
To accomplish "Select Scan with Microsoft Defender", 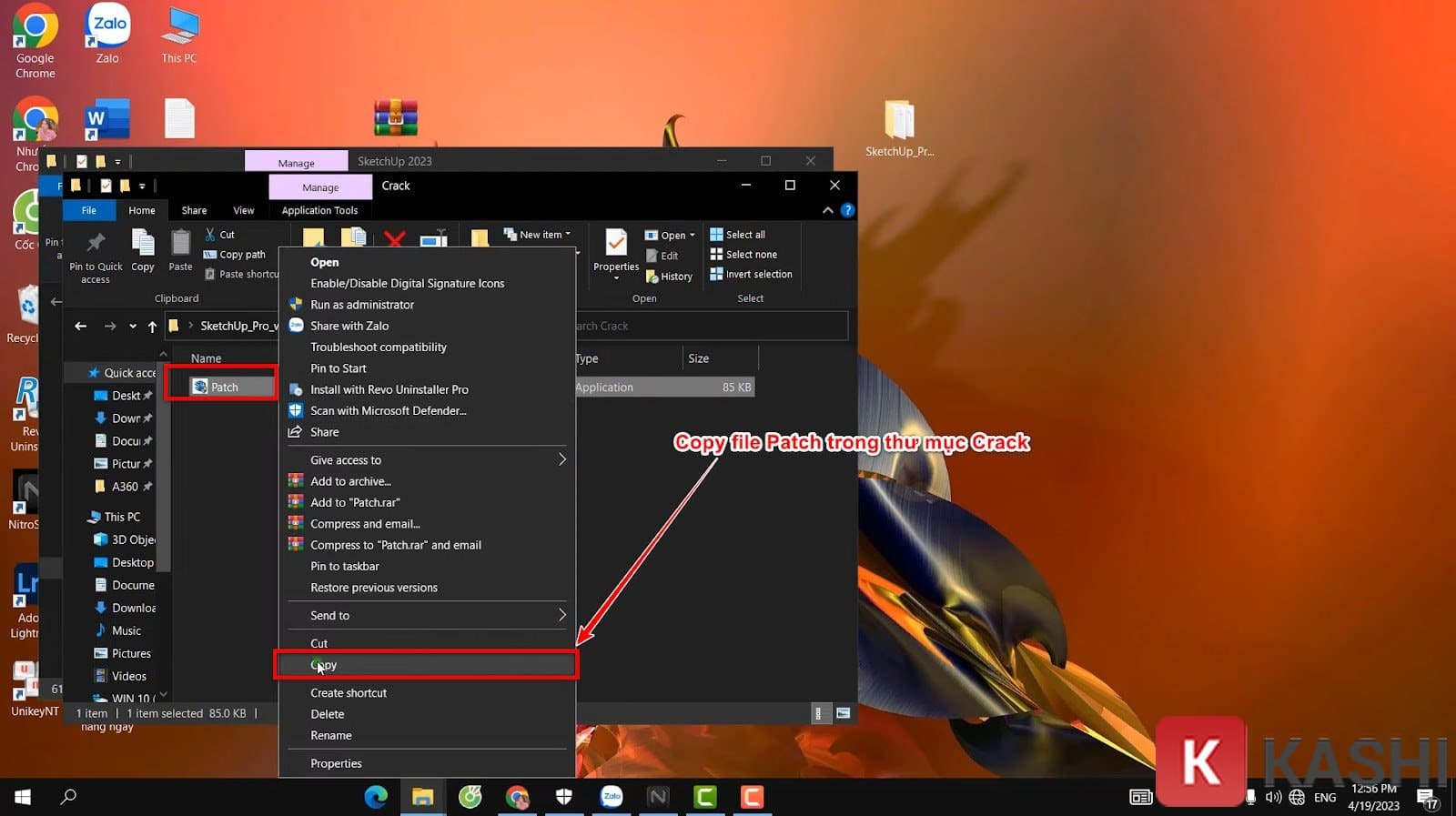I will point(426,411).
